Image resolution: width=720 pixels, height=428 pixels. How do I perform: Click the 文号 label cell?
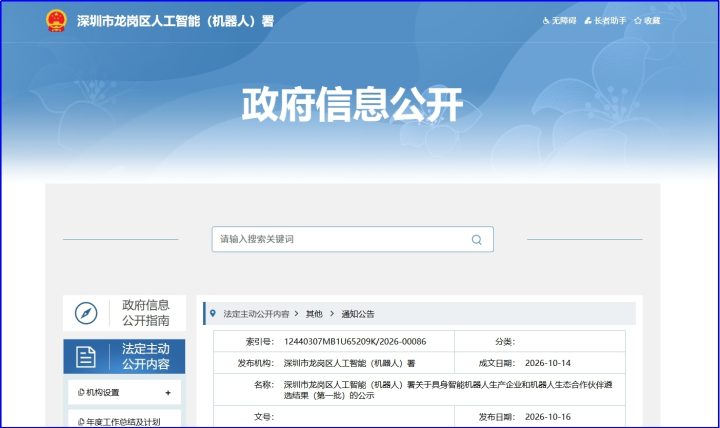pos(264,417)
